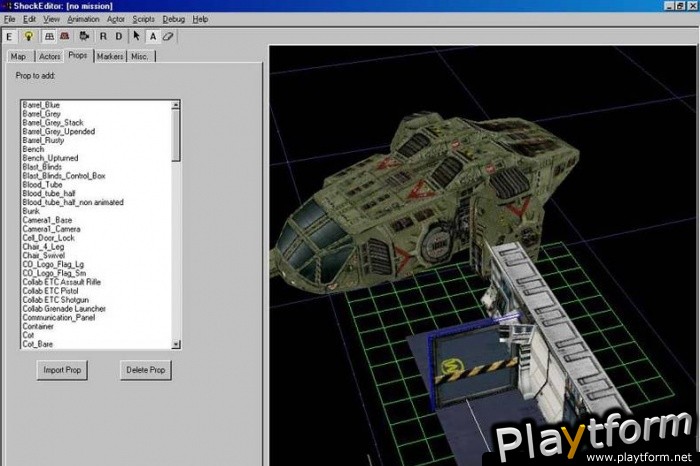The height and width of the screenshot is (466, 700).
Task: Click the red grid view icon
Action: [65, 37]
